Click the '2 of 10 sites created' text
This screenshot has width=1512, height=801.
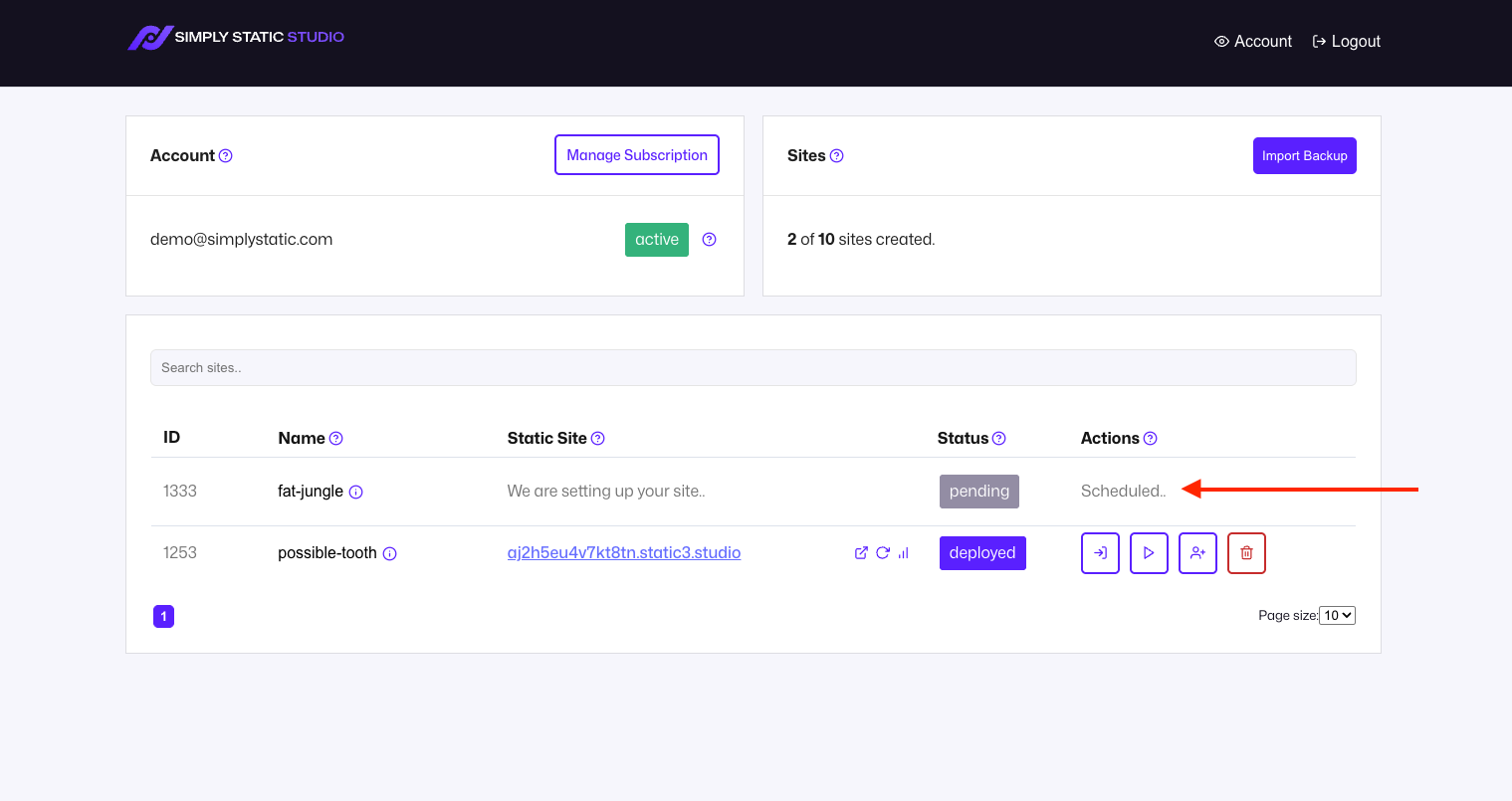pyautogui.click(x=861, y=240)
